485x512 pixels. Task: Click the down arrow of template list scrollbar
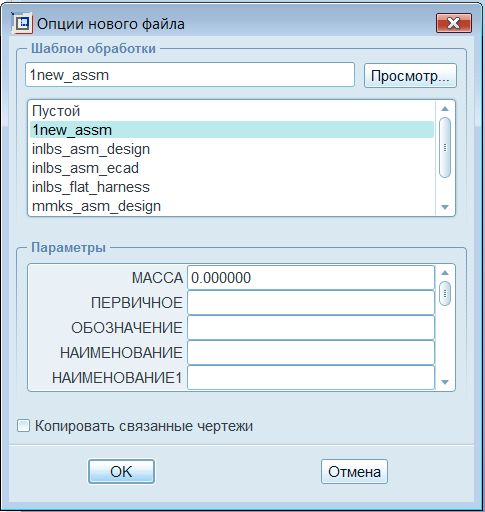coord(445,207)
